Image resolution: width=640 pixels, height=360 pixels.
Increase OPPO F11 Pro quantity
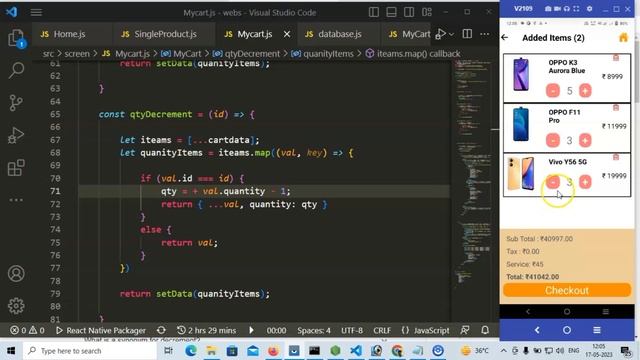(585, 140)
